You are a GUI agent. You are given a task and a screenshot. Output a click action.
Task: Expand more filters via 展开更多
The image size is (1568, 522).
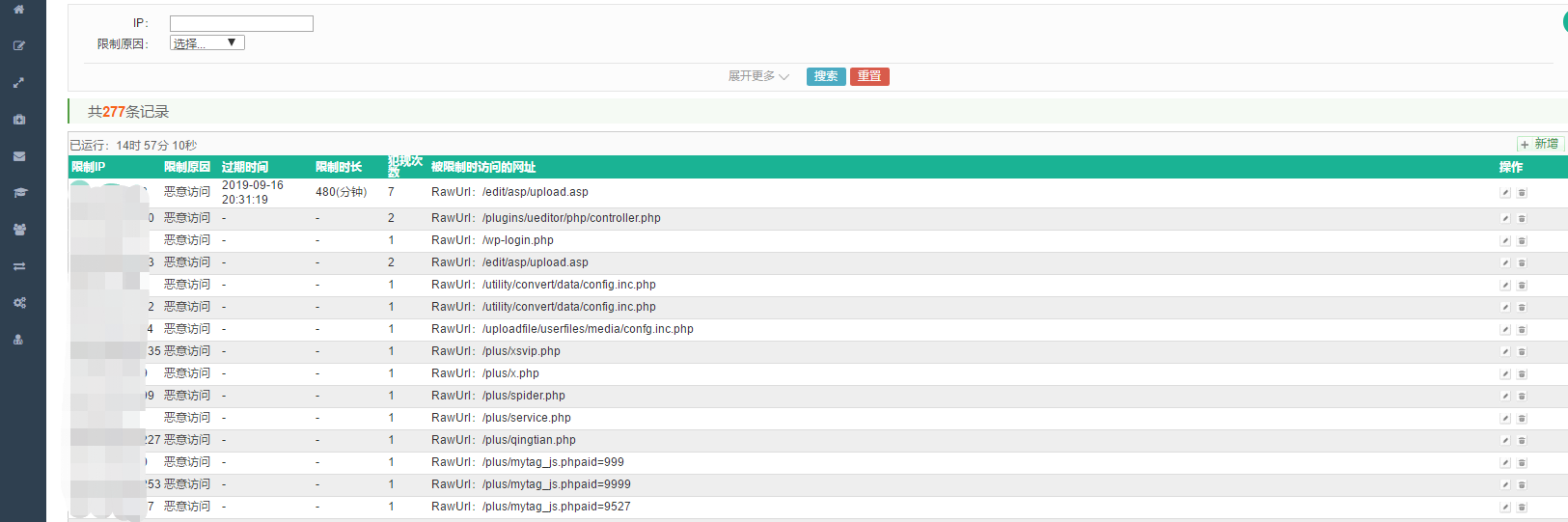pyautogui.click(x=758, y=76)
